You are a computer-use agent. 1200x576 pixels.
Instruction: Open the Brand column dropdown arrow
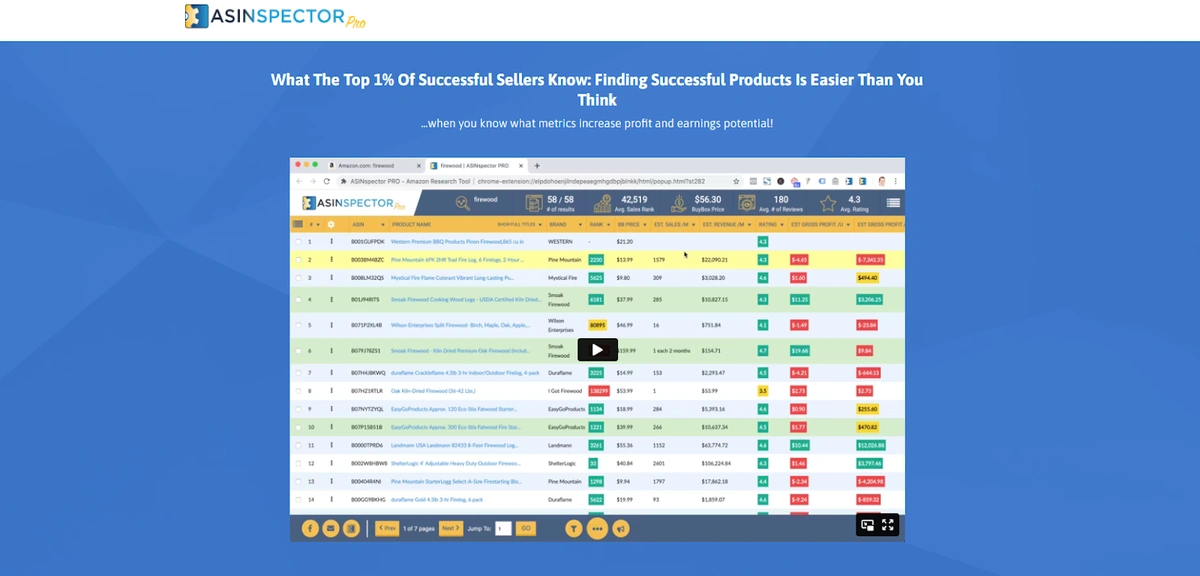[579, 225]
